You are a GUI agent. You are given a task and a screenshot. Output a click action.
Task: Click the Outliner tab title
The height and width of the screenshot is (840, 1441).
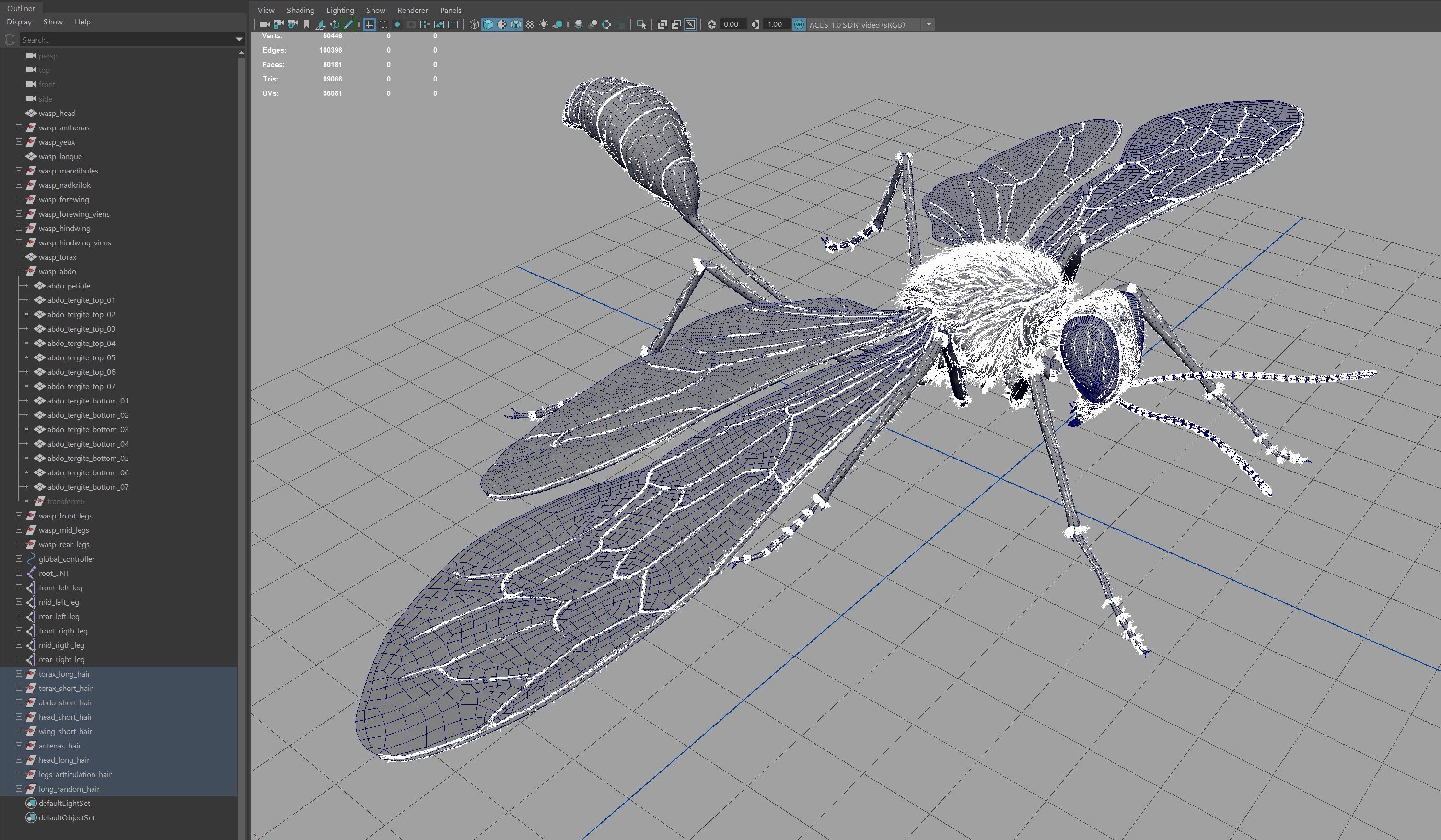pos(21,8)
